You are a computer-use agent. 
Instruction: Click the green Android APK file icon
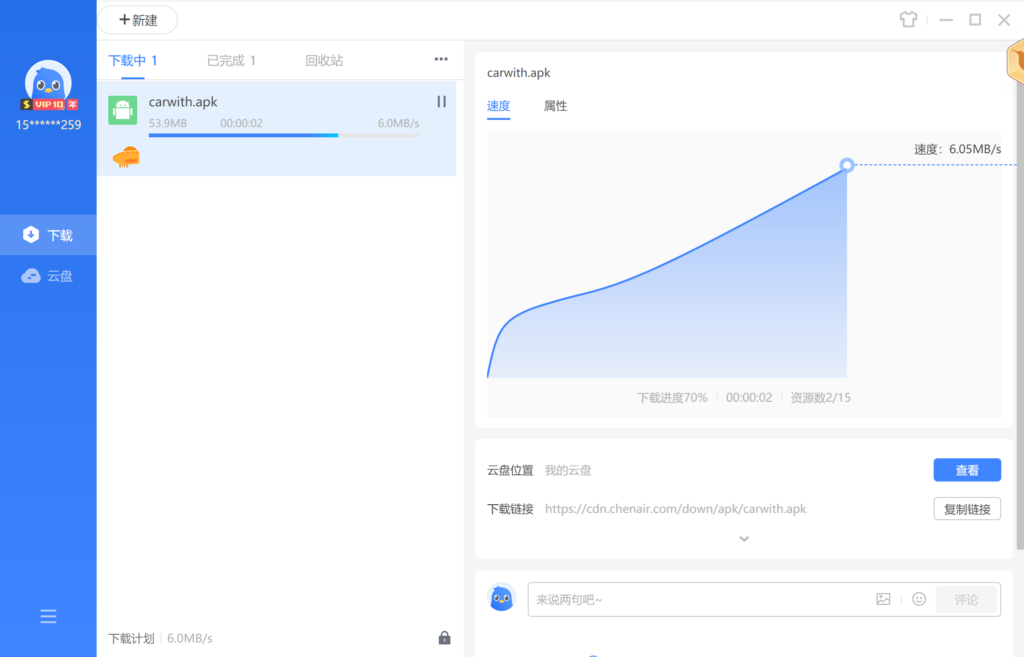123,111
